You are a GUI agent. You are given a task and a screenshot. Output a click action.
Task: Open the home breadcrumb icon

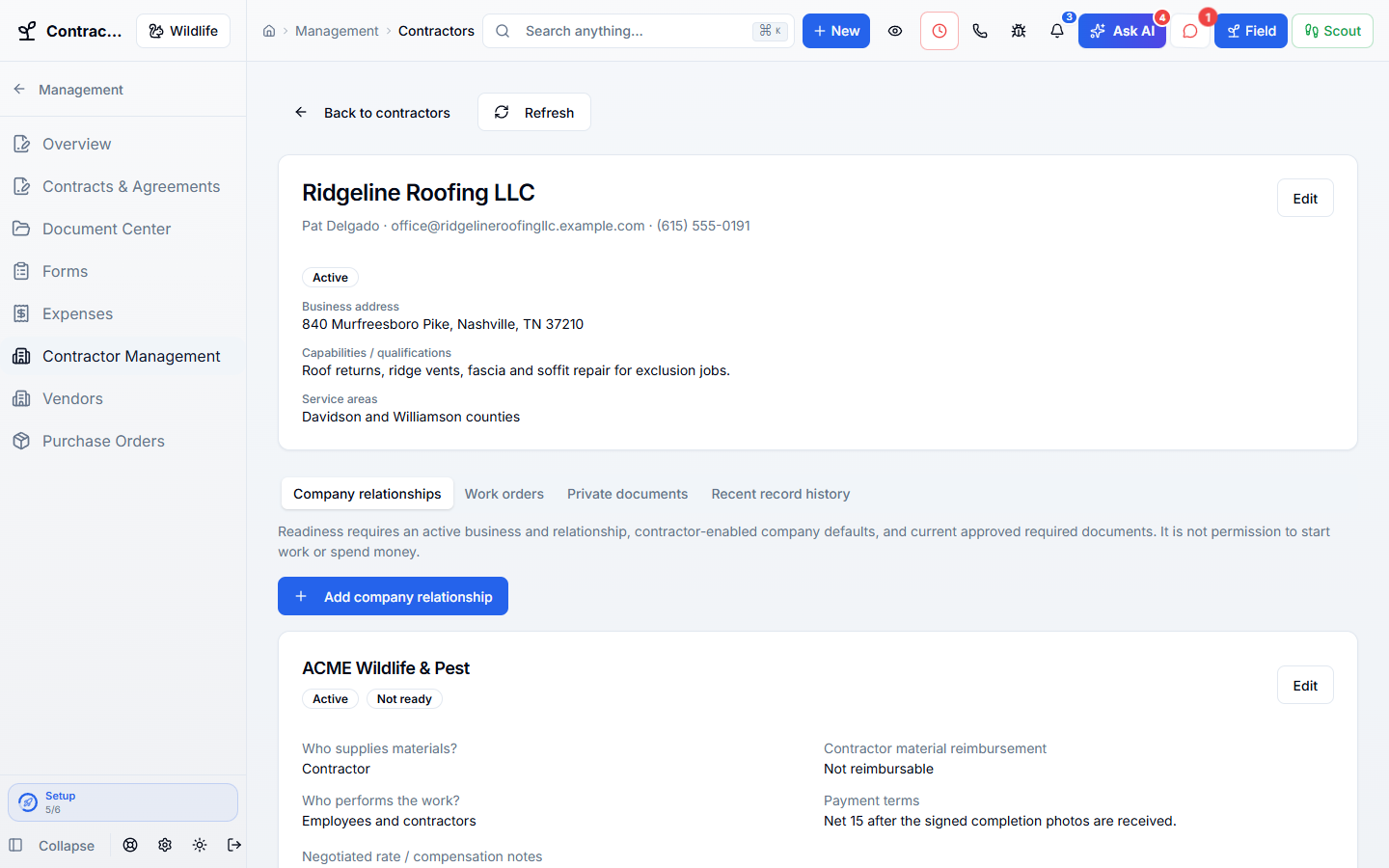(269, 31)
